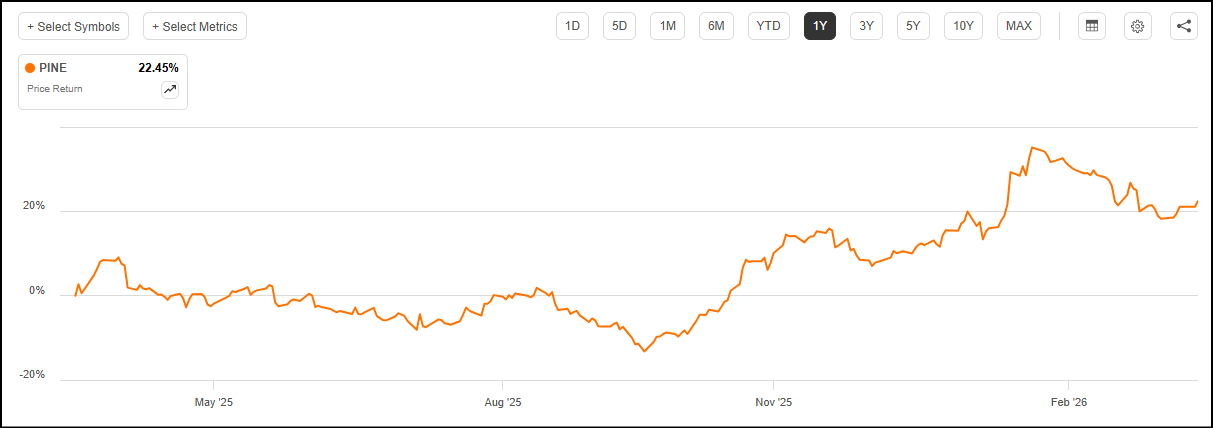Click the orange PINE color dot
This screenshot has width=1213, height=428.
(x=30, y=68)
